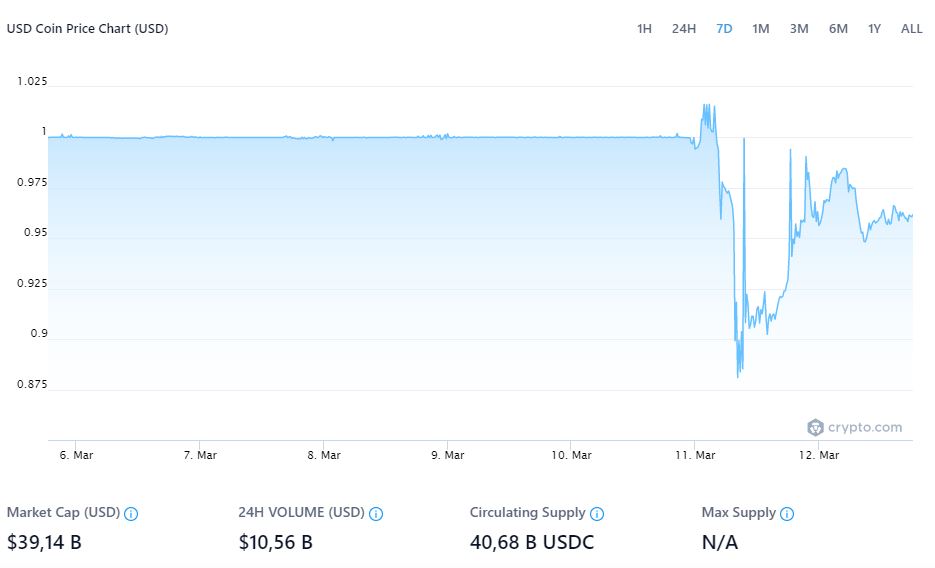Viewport: 935px width, 568px height.
Task: Select the 7D time range
Action: 724,29
